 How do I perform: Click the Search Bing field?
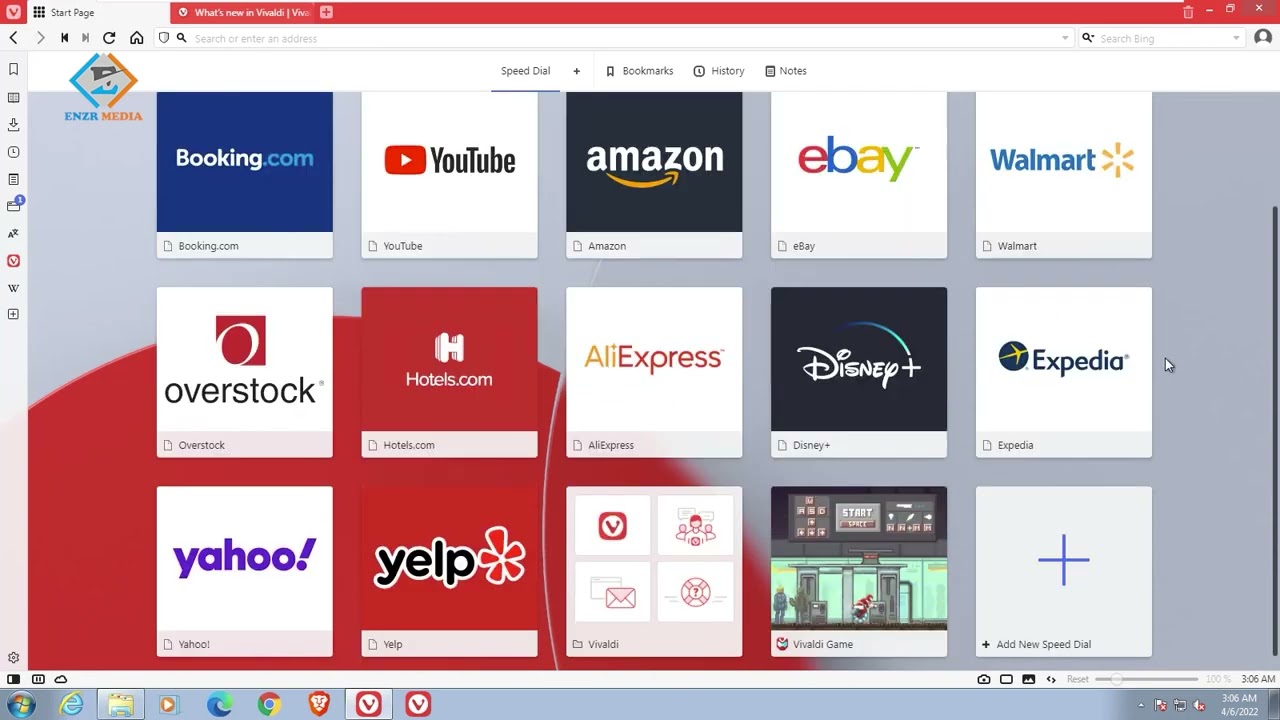point(1163,38)
